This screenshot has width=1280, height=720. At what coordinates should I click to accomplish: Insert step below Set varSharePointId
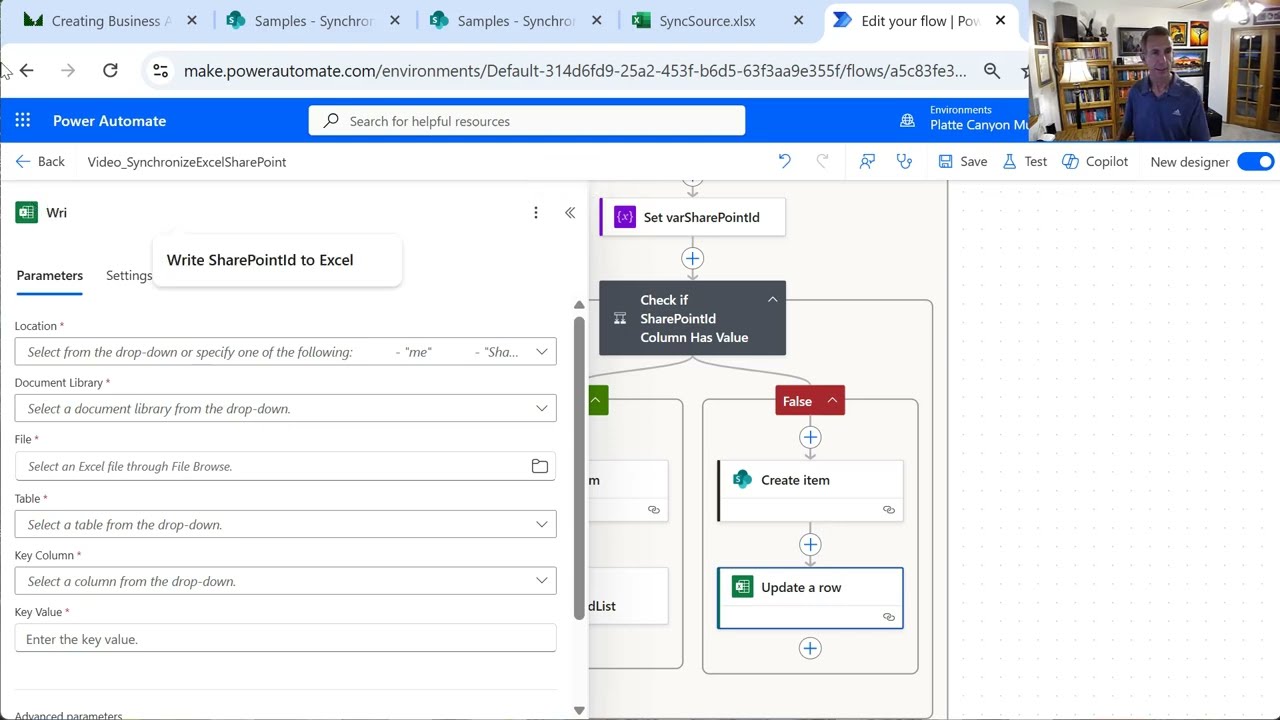coord(692,258)
